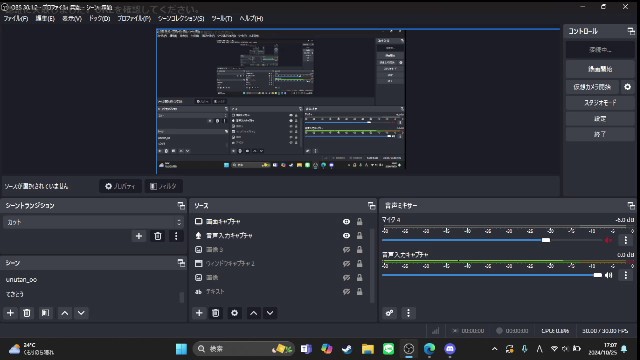Undock the シーン panel

pos(181,263)
